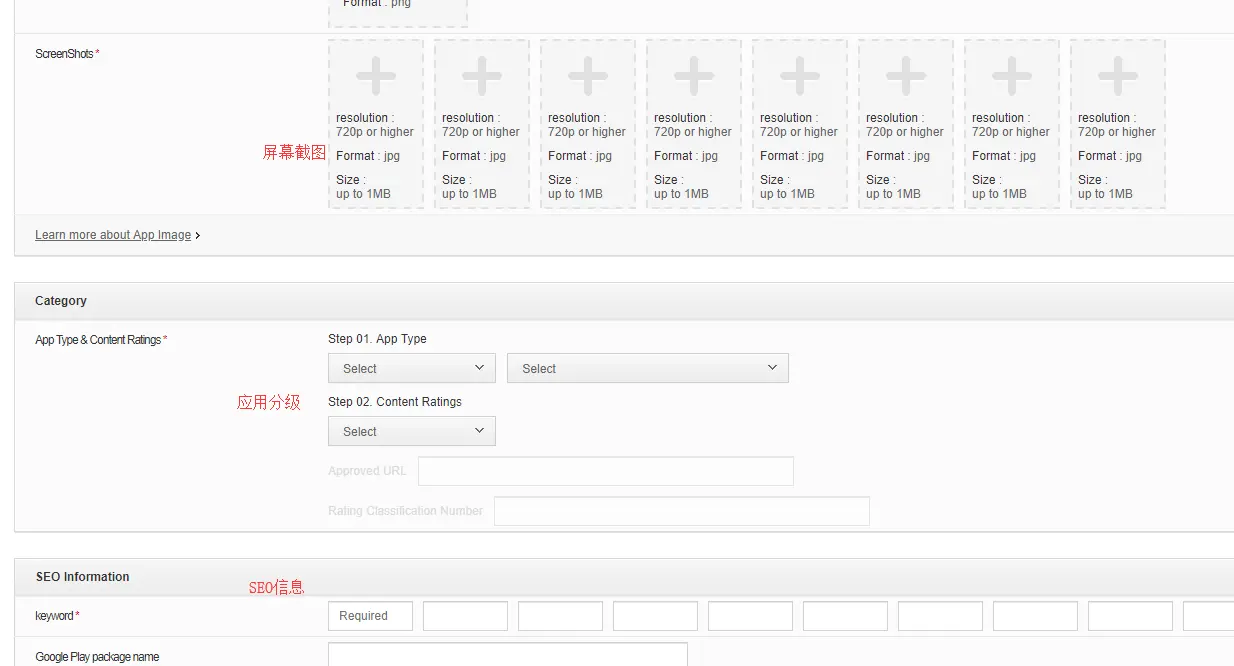The height and width of the screenshot is (666, 1234).
Task: Add image in the fifth ScreenShots upload slot
Action: coord(800,124)
